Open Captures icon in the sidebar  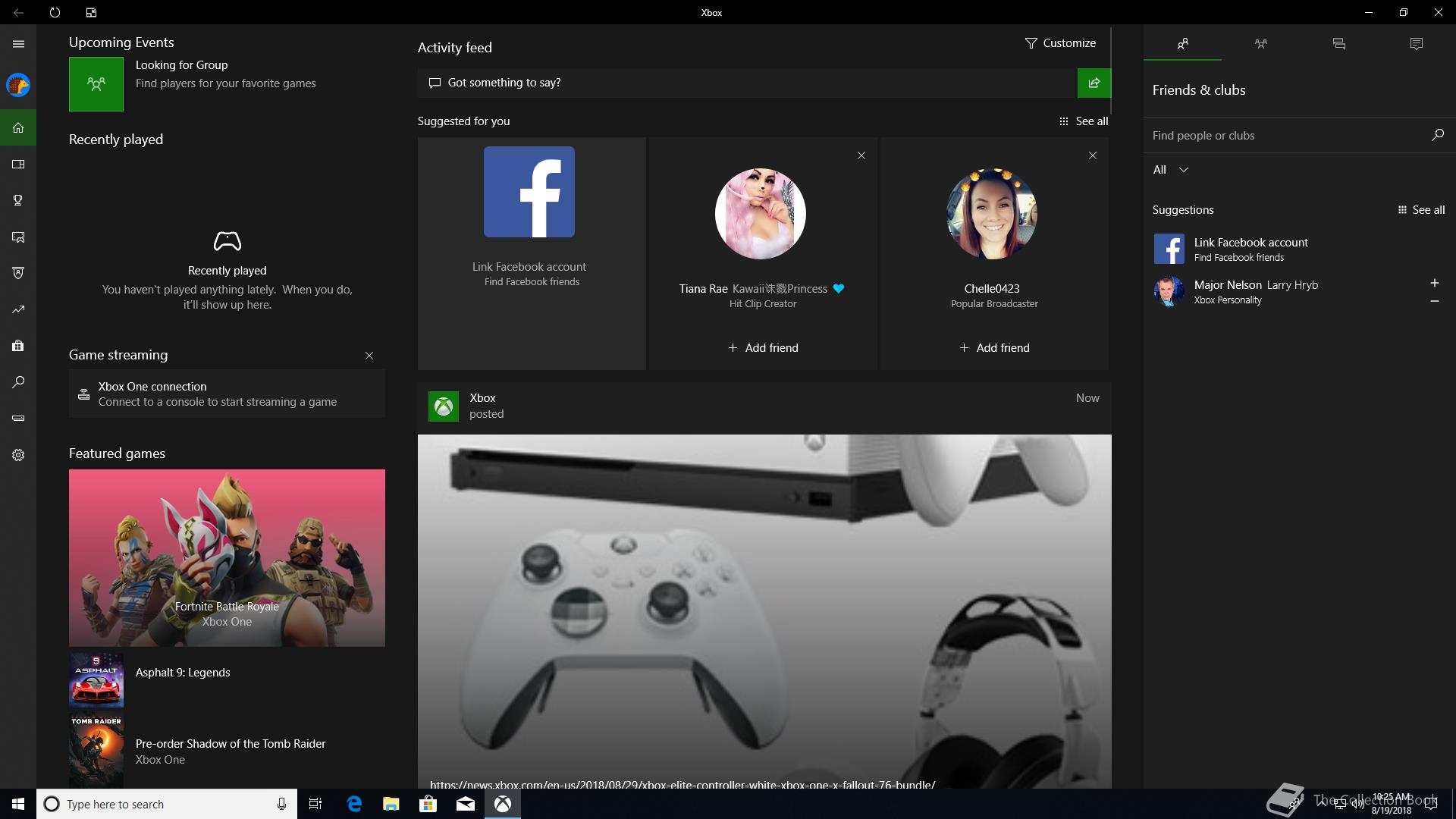pyautogui.click(x=18, y=237)
